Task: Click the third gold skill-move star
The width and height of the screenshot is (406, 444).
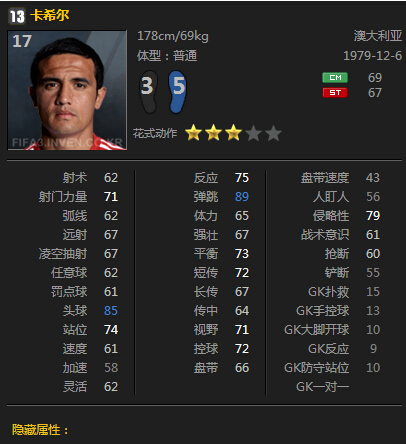Action: pyautogui.click(x=233, y=133)
